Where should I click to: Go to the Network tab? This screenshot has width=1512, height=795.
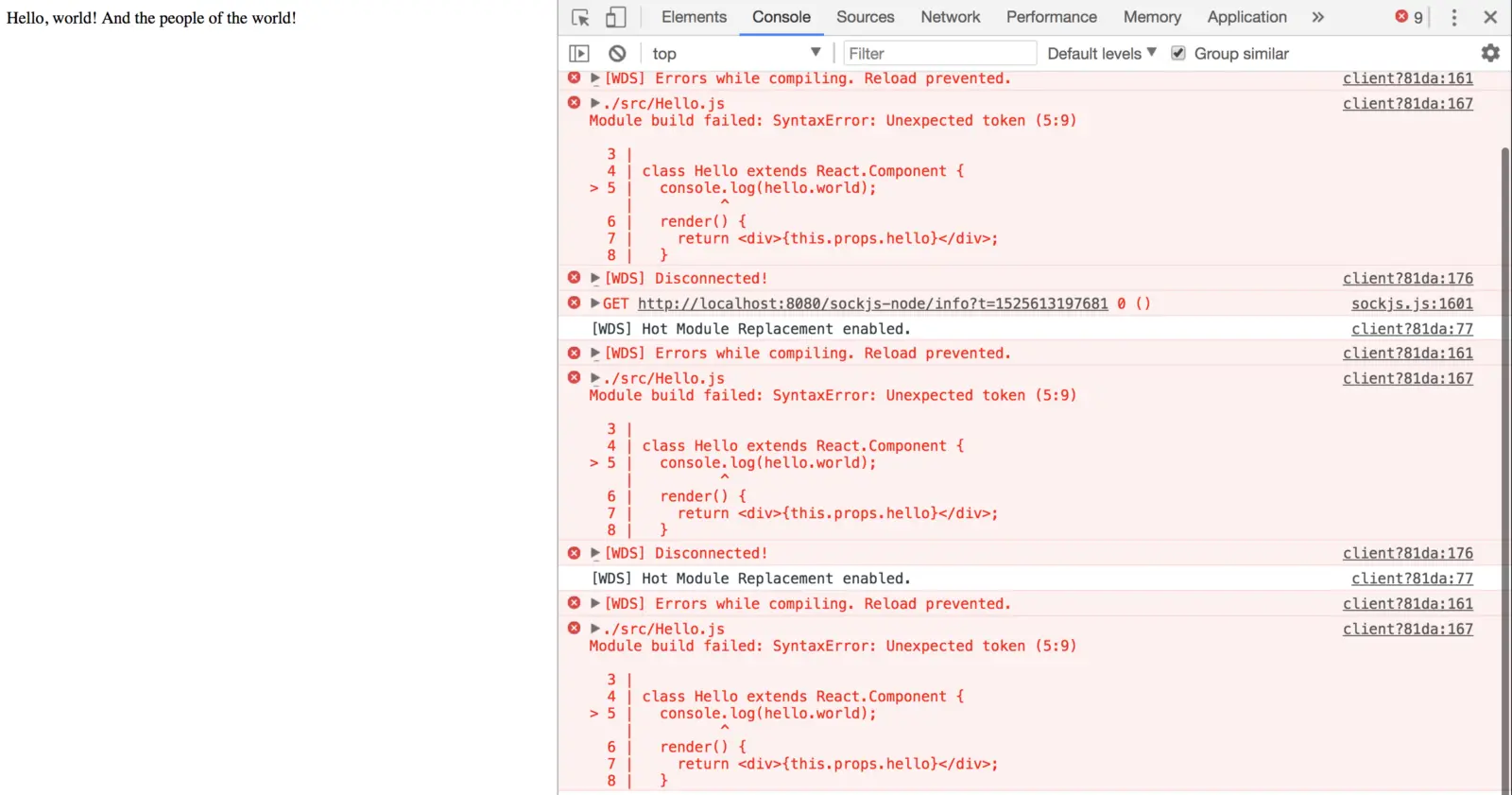[951, 17]
